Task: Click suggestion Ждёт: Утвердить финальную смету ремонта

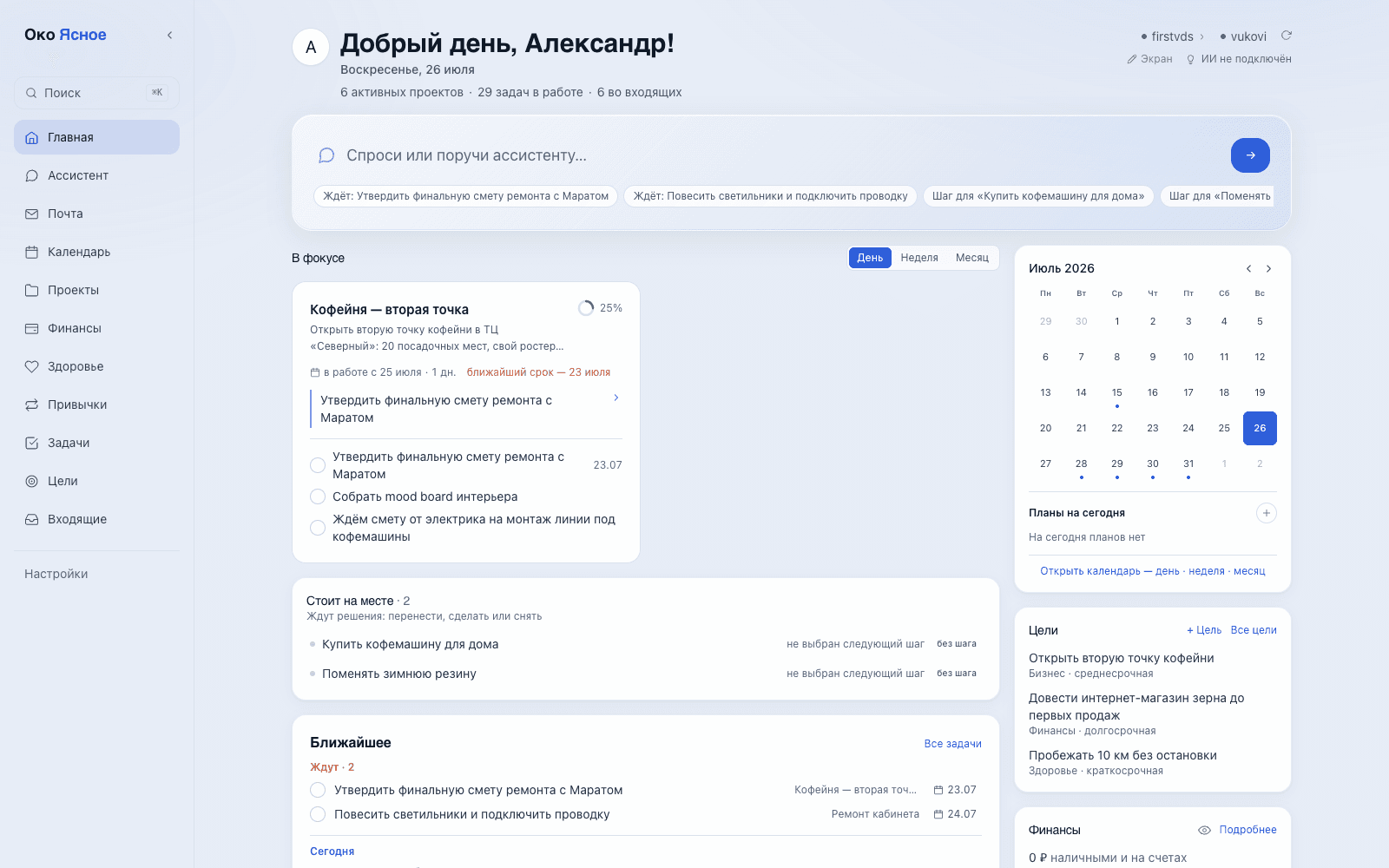Action: pos(465,196)
